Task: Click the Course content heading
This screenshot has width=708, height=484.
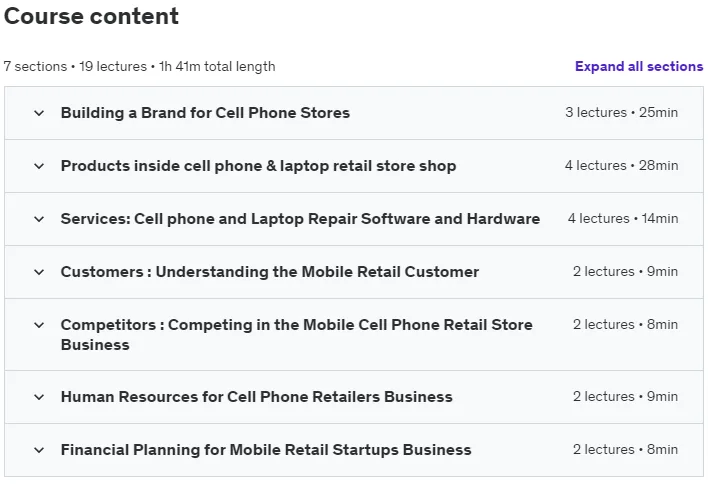Action: click(x=91, y=16)
